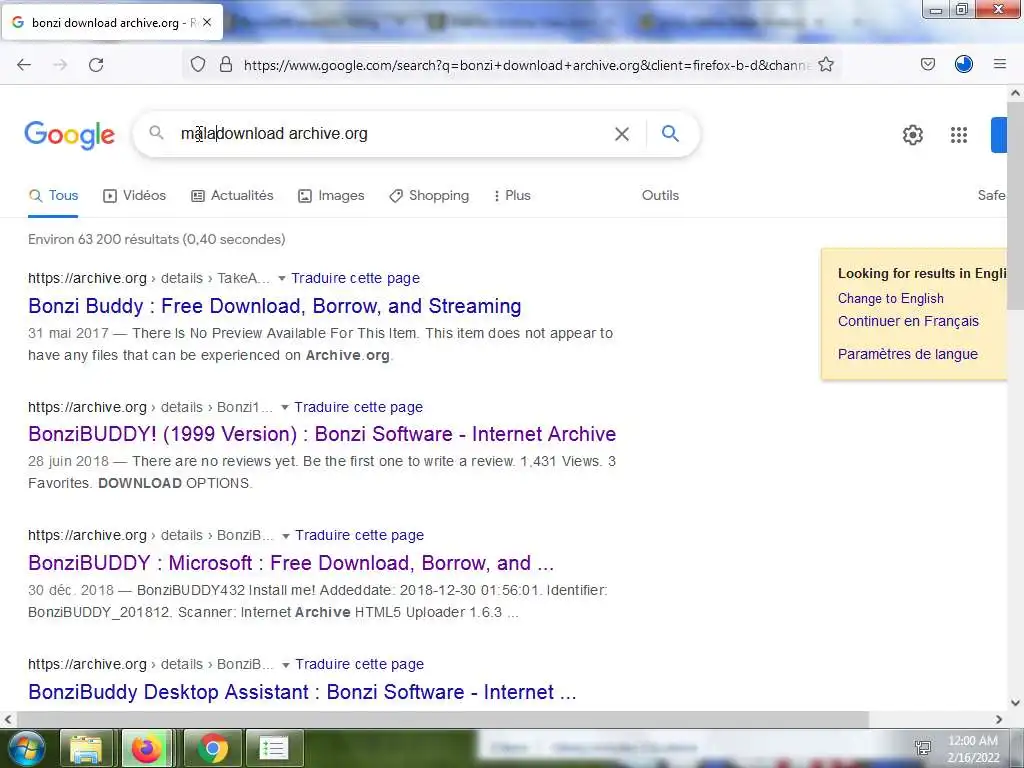Click the horizontal scrollbar right arrow

pos(999,720)
